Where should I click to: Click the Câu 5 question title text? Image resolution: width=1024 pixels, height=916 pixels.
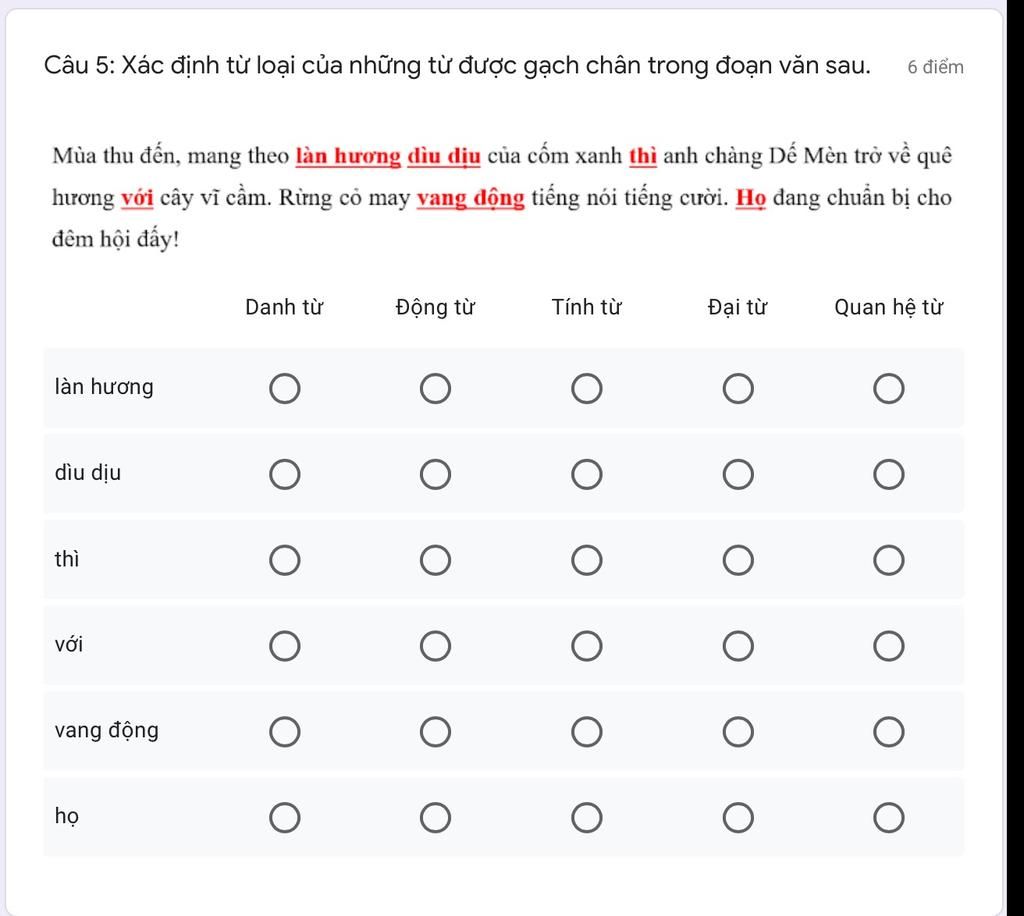pyautogui.click(x=457, y=66)
